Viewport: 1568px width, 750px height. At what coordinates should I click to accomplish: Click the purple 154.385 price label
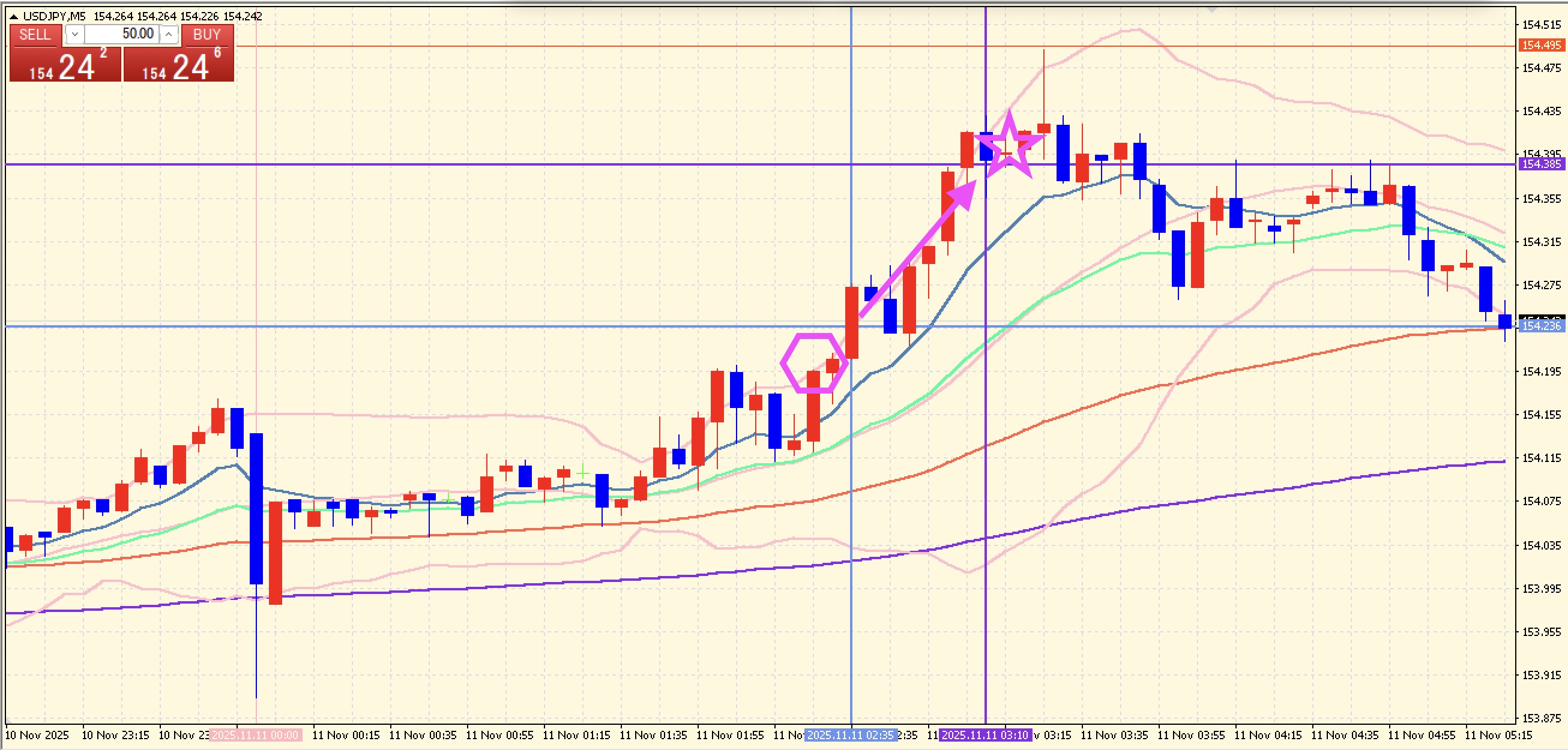(x=1540, y=164)
